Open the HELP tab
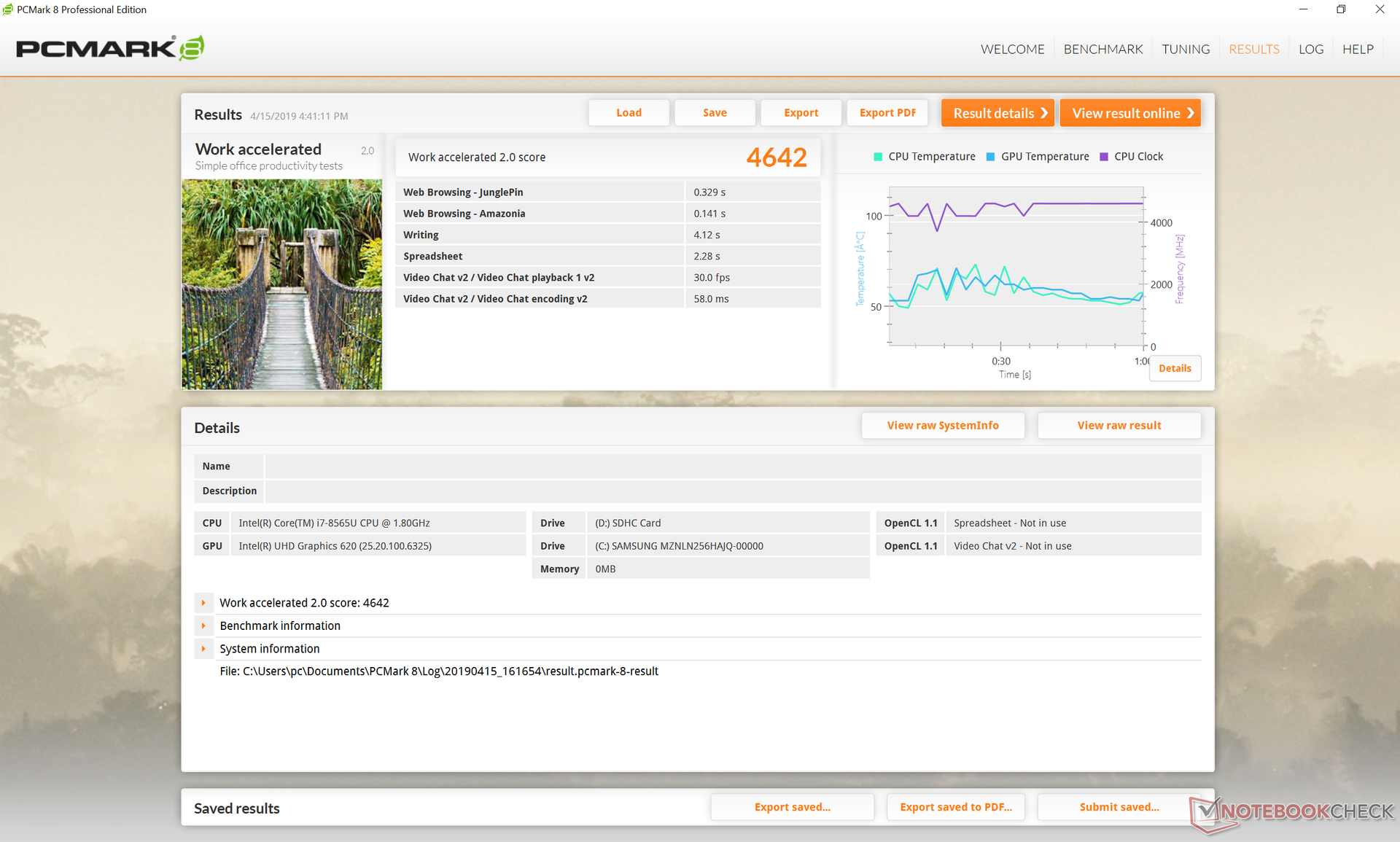Screen dimensions: 1400x842 1358,49
